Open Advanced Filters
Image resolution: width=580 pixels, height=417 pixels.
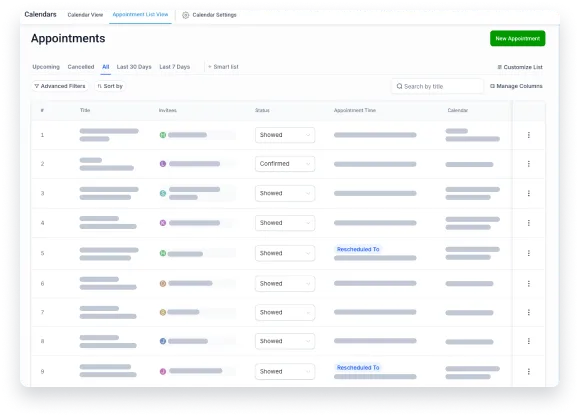pyautogui.click(x=60, y=86)
